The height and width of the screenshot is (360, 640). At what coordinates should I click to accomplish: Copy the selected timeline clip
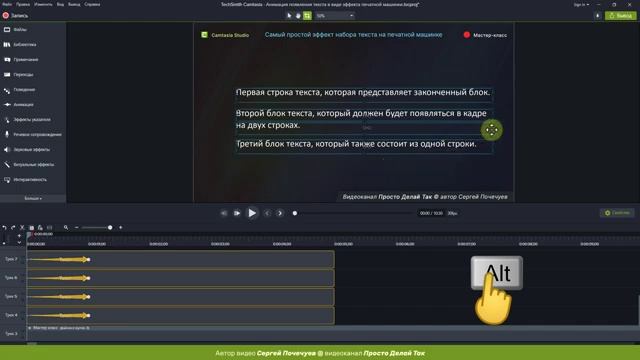31,227
